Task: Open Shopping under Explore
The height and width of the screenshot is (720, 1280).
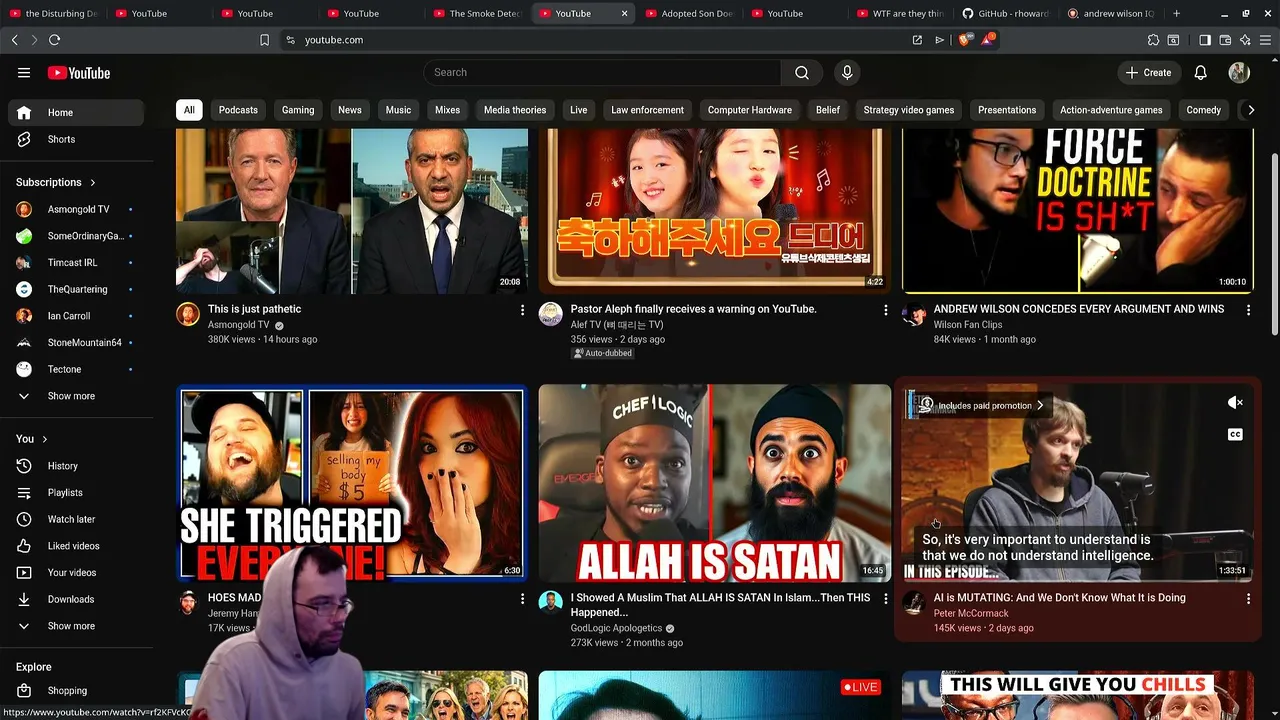Action: [76, 690]
